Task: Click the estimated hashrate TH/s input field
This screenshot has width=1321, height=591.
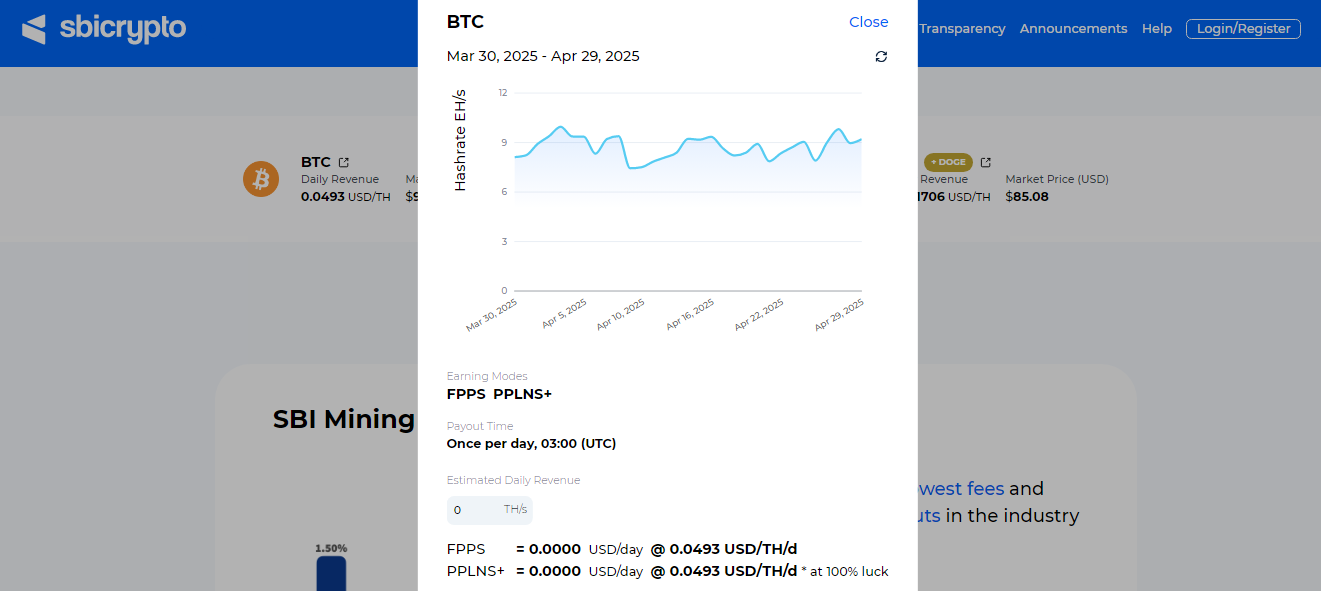Action: 490,510
